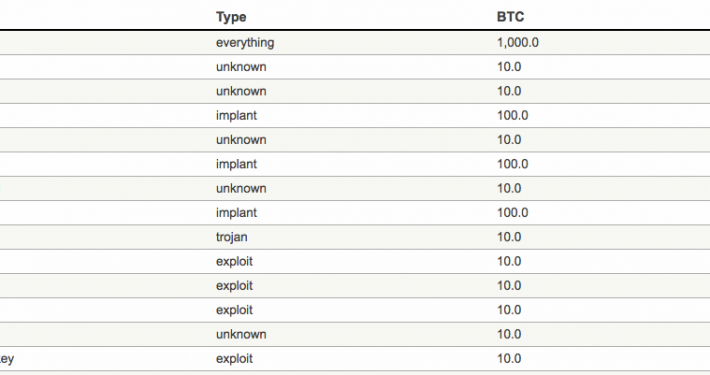
Task: Select the "trojan" type cell
Action: (231, 238)
